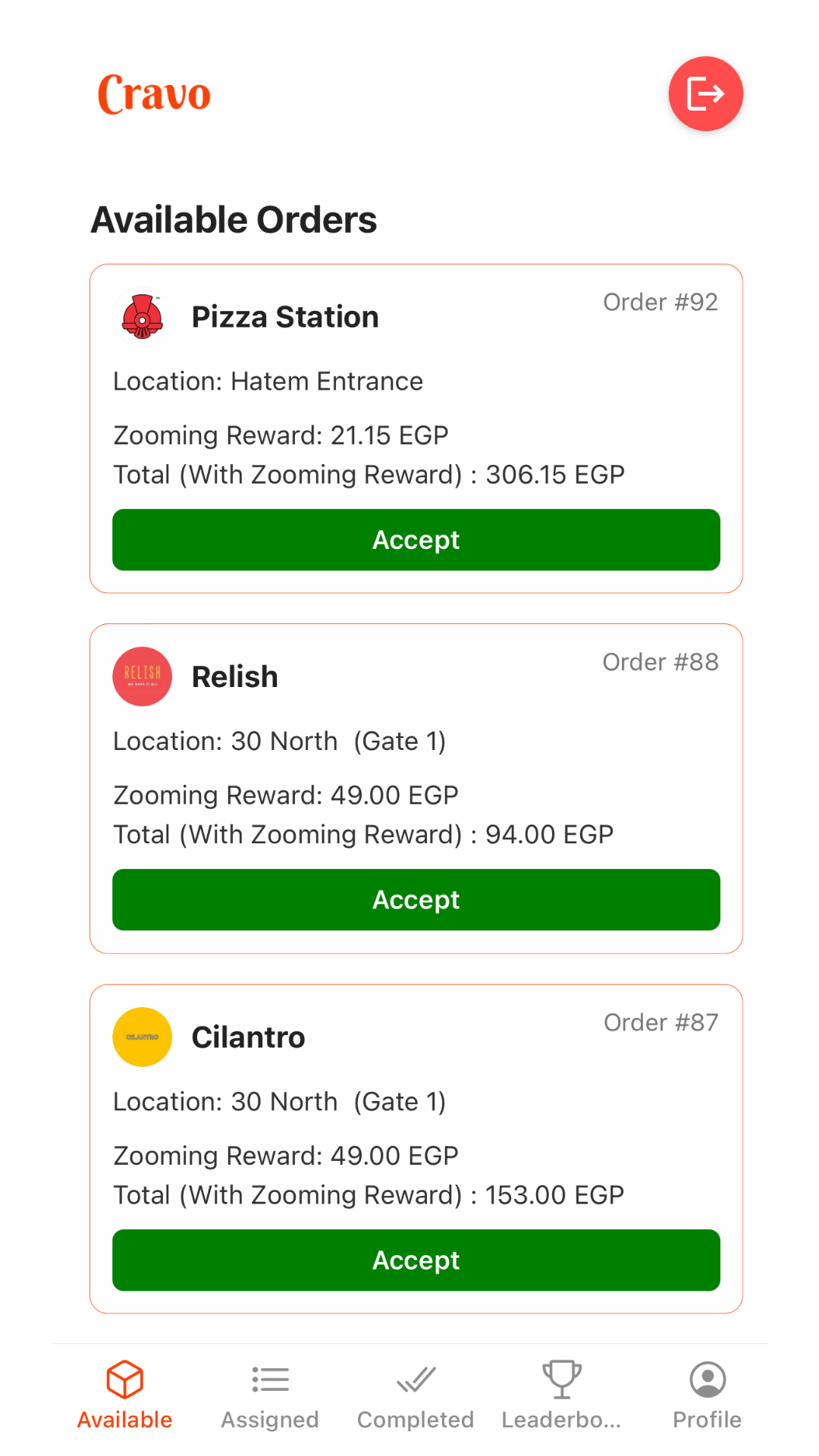Tap the Completed double-check icon

pyautogui.click(x=416, y=1379)
